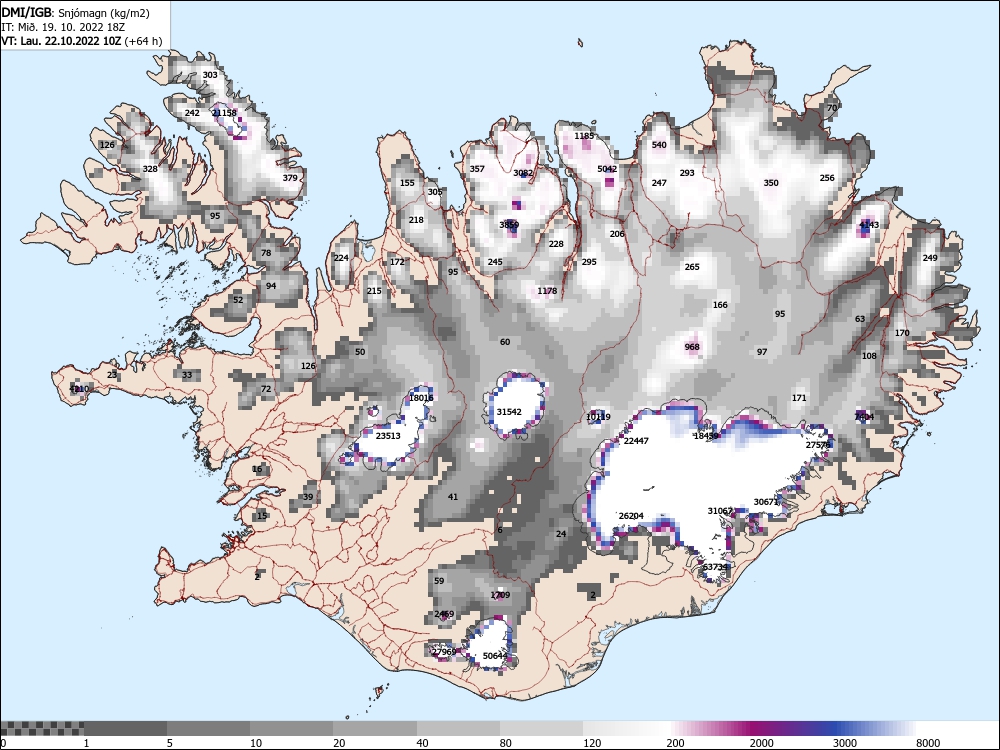The height and width of the screenshot is (750, 1000).
Task: Click the snow value '26204'
Action: [x=631, y=515]
